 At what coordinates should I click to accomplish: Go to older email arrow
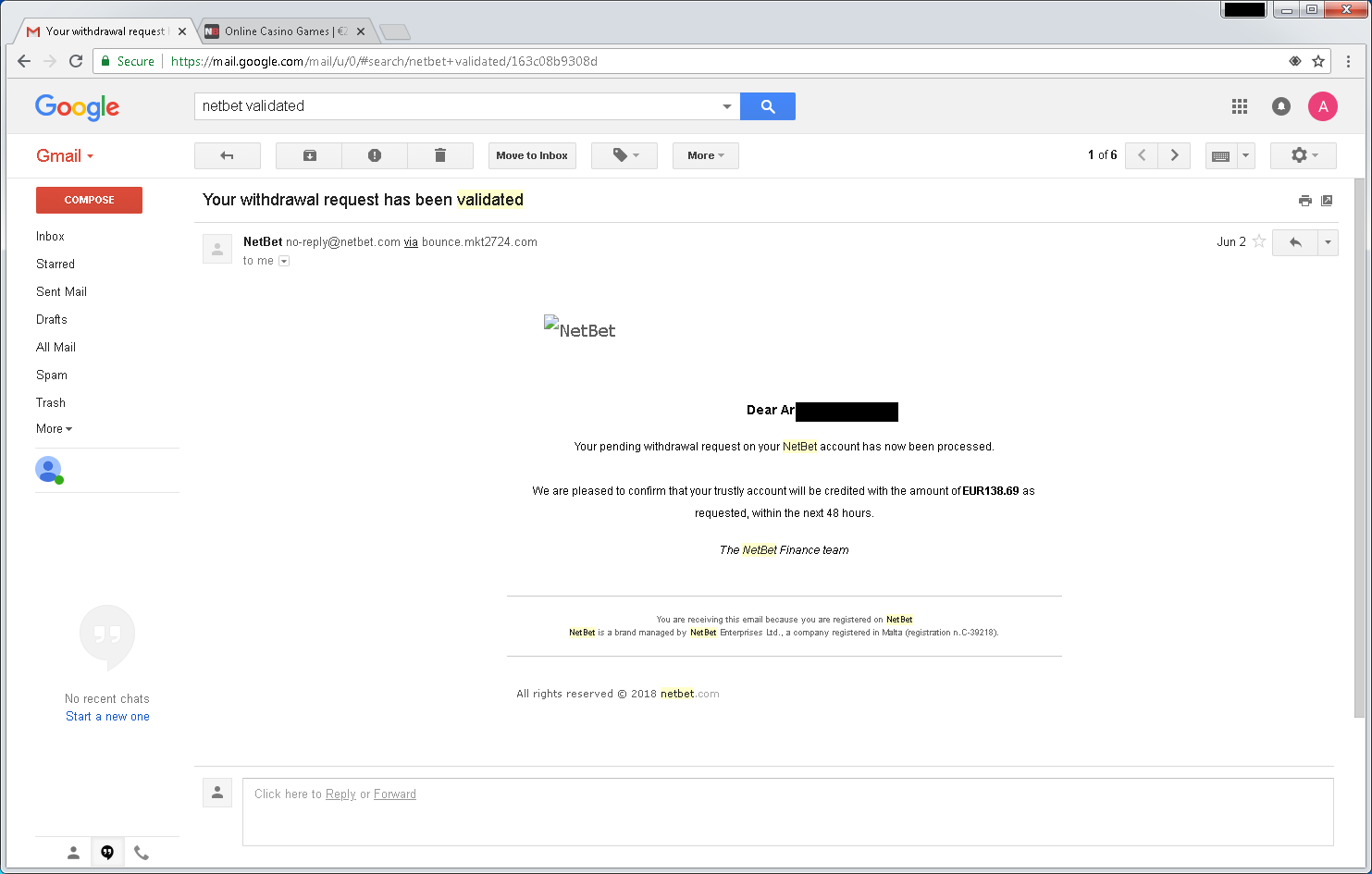[1175, 155]
